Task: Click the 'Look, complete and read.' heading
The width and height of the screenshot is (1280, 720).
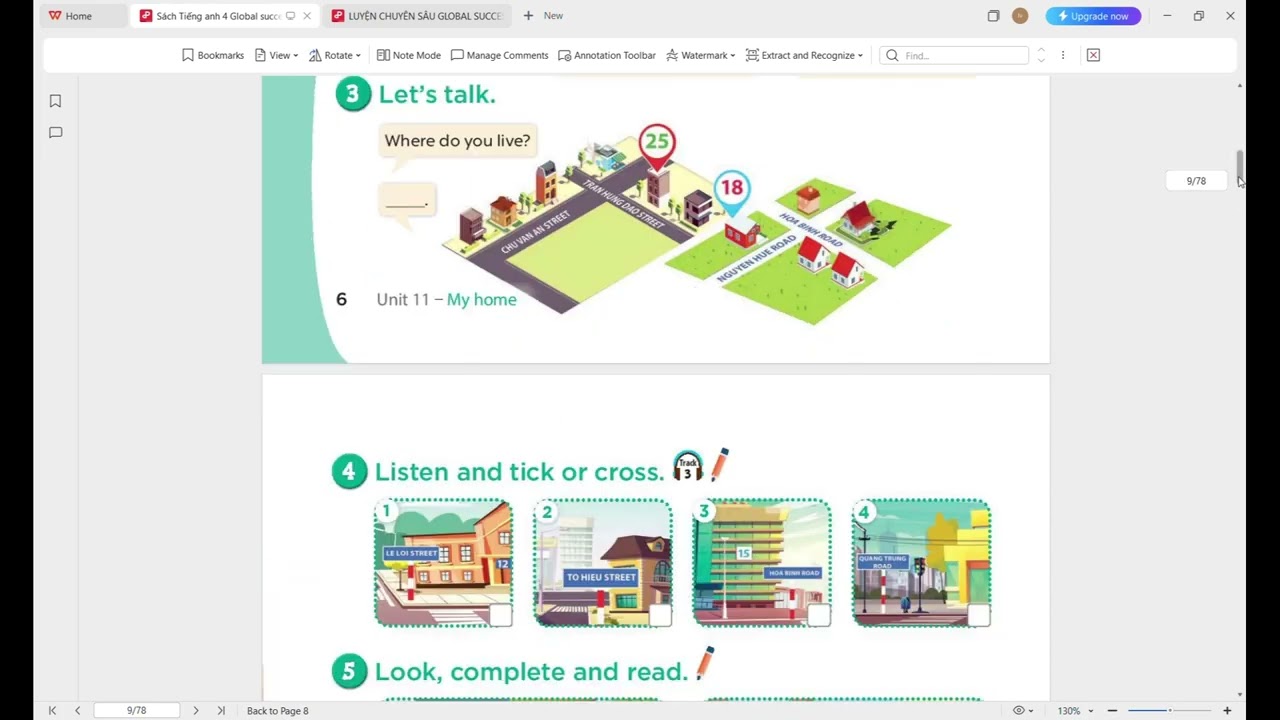Action: [x=531, y=672]
